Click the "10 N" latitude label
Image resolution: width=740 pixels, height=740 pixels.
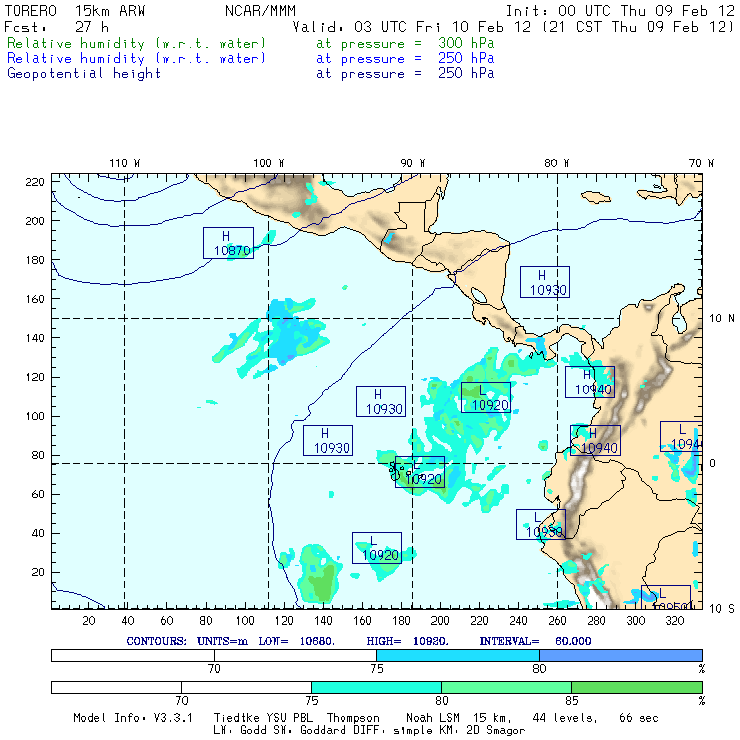click(722, 319)
